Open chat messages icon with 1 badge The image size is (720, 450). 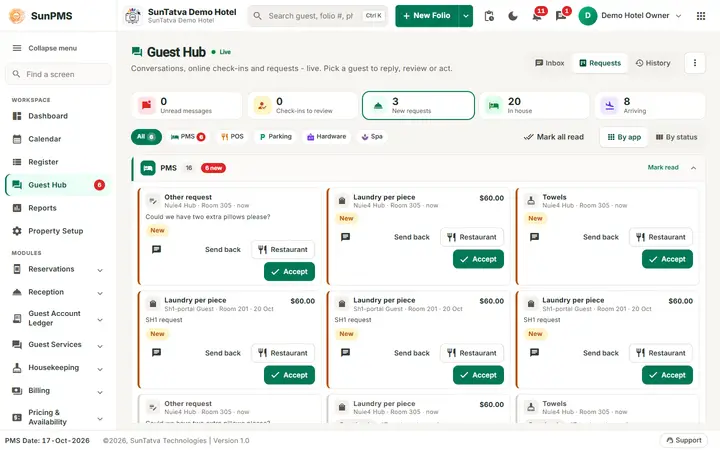coord(561,16)
